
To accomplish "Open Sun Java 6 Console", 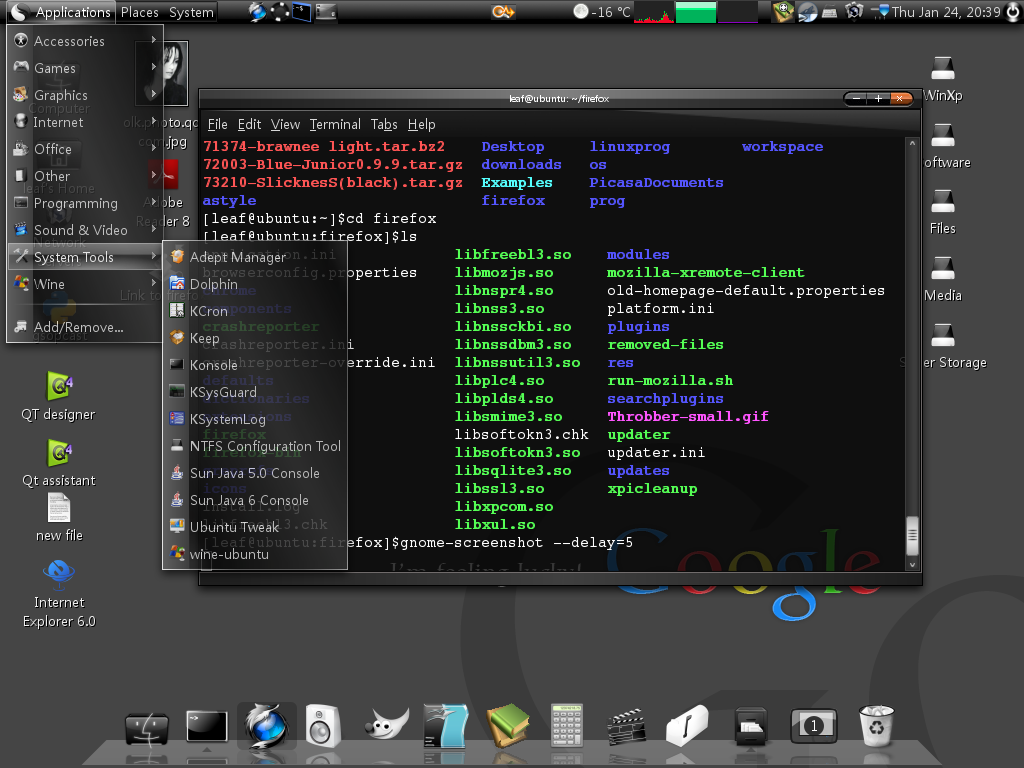I will coord(255,500).
